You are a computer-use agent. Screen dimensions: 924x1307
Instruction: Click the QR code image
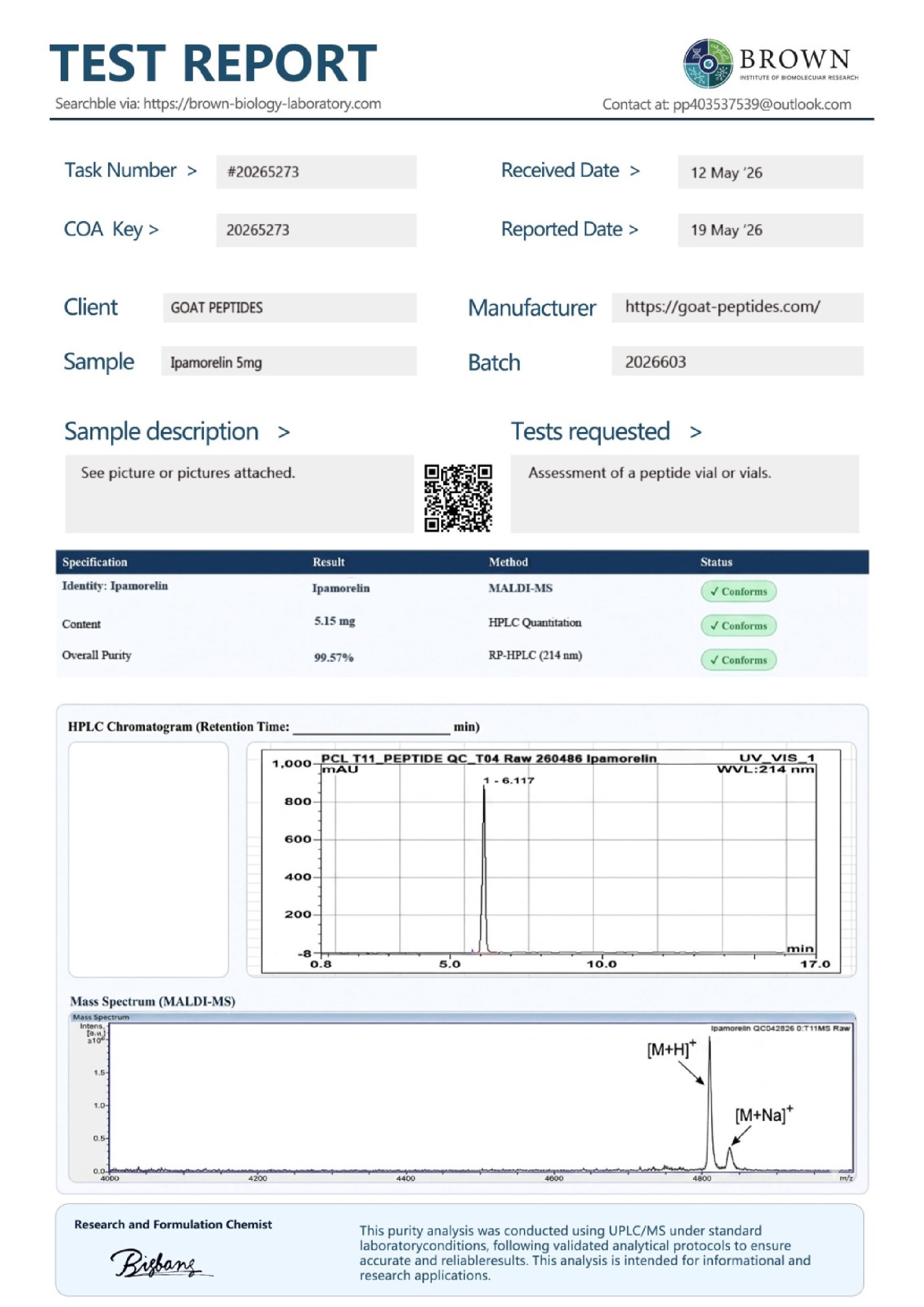(x=458, y=498)
